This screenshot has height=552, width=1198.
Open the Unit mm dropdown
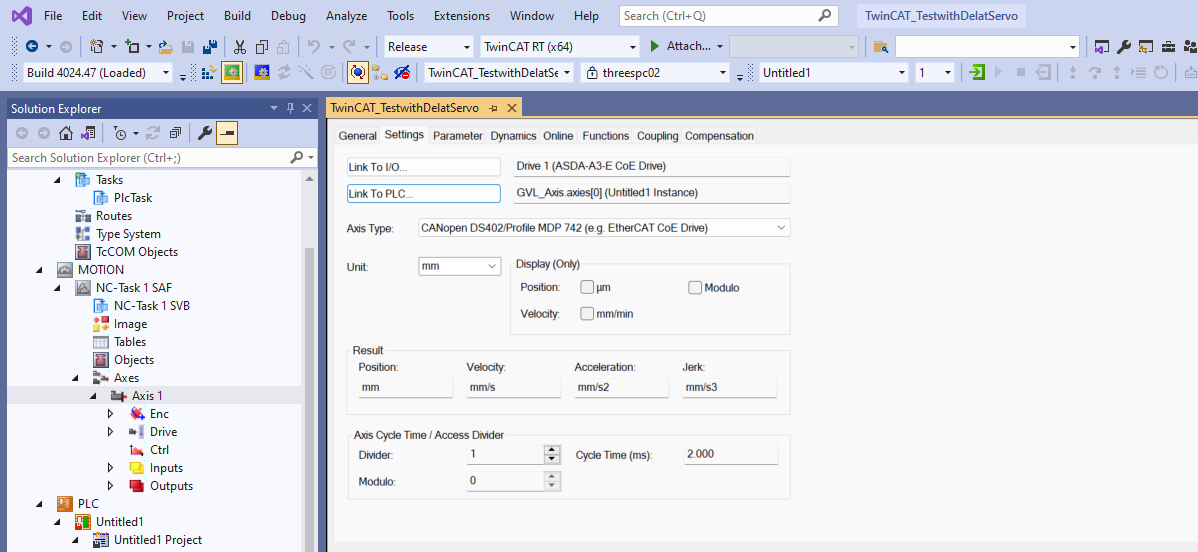(491, 266)
